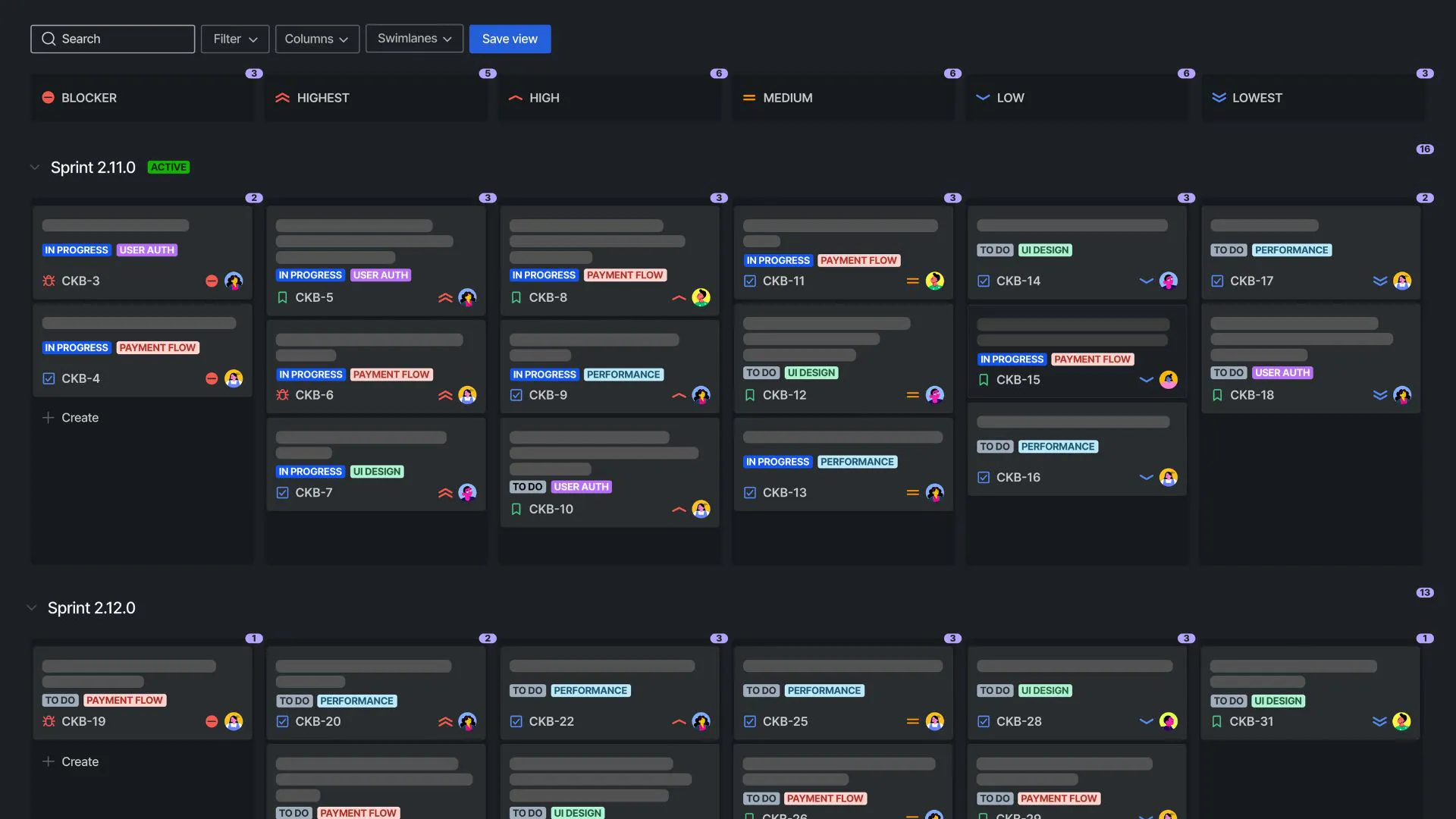Click the PERFORMANCE label on CKB-16
This screenshot has width=1456, height=819.
[x=1058, y=447]
